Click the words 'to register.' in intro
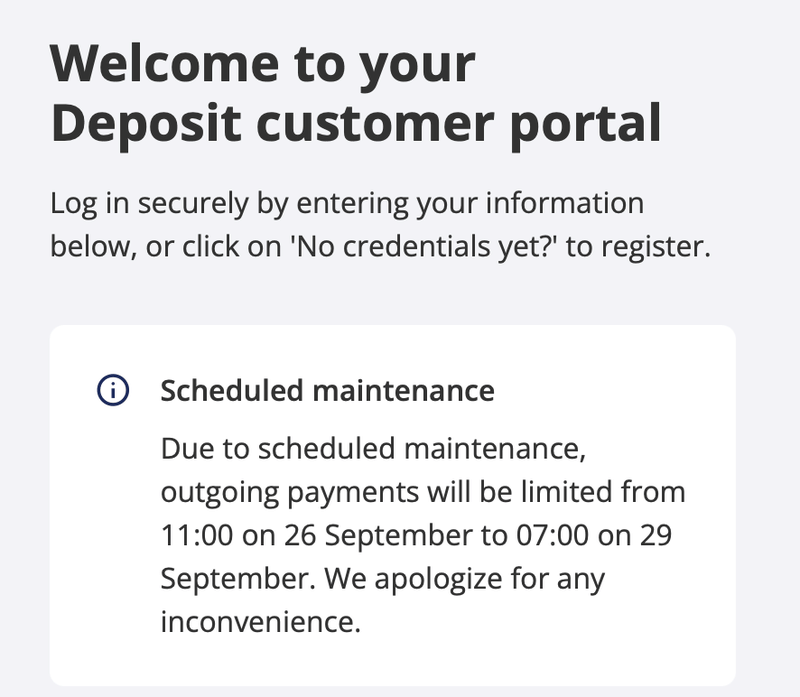This screenshot has height=697, width=800. click(639, 247)
